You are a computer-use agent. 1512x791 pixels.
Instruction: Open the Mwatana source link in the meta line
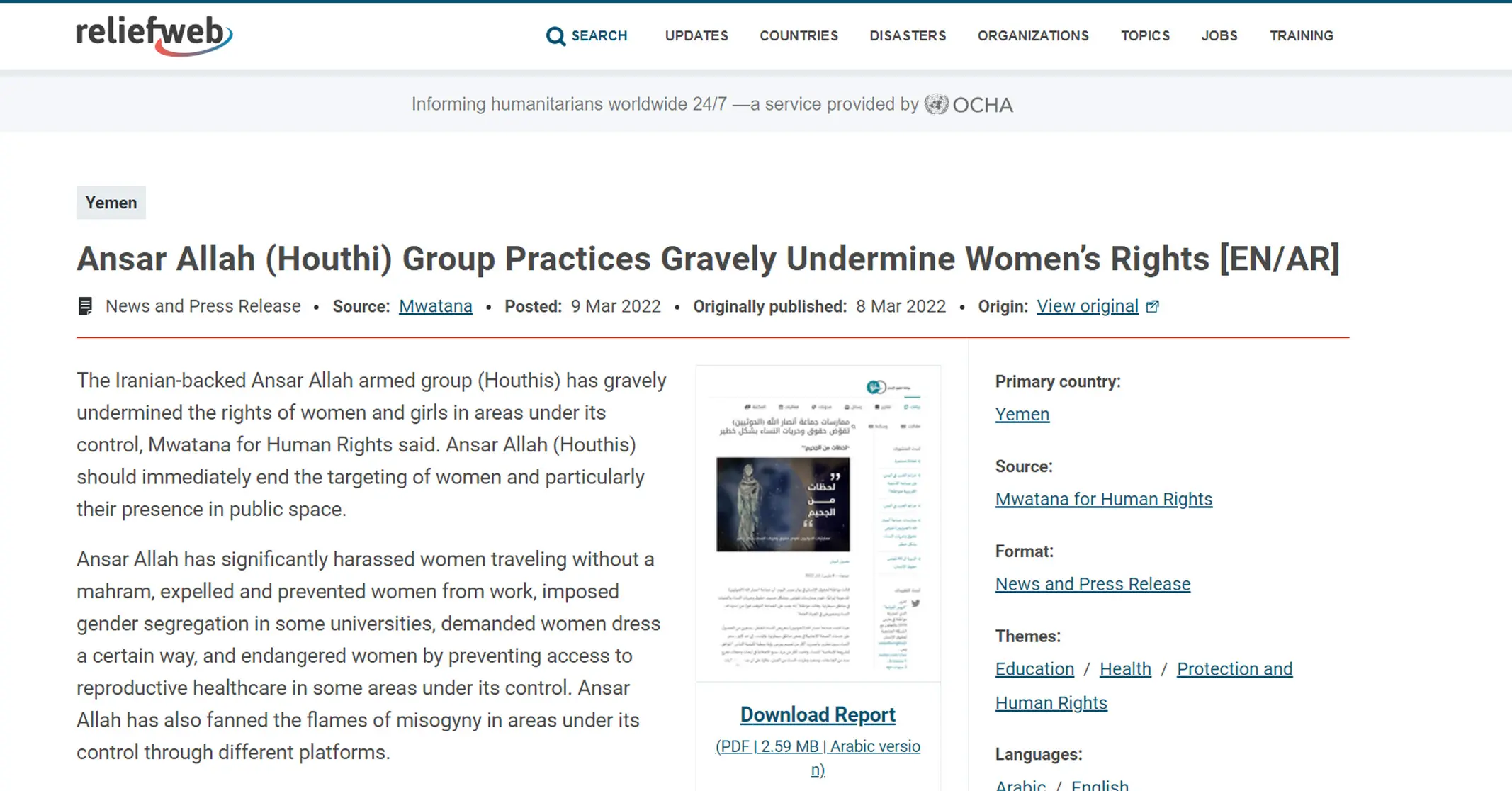click(x=436, y=306)
